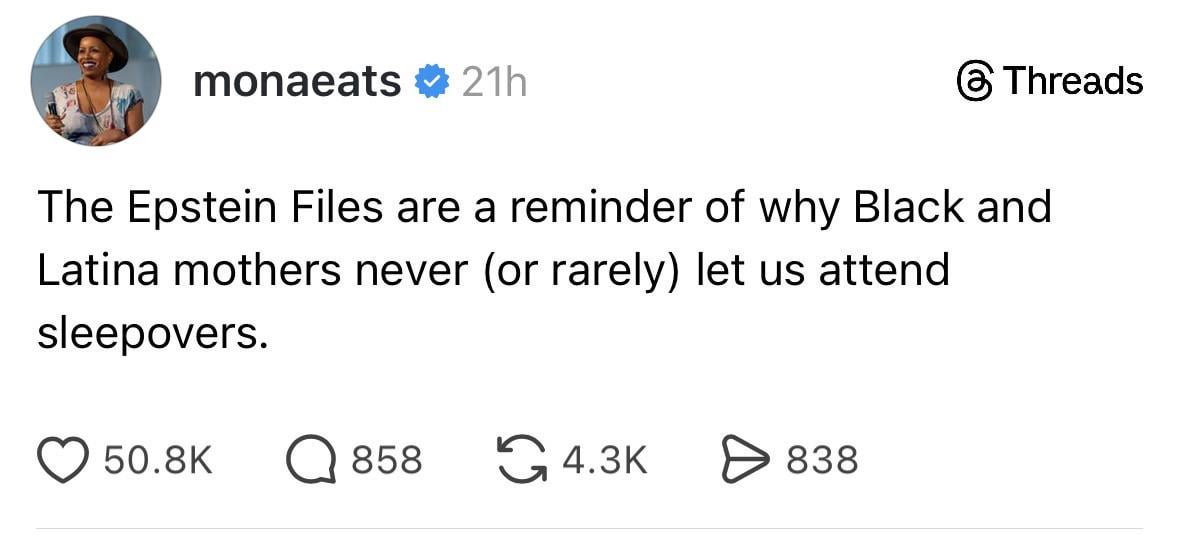1179x546 pixels.
Task: Open the monaeats profile picture
Action: (96, 81)
